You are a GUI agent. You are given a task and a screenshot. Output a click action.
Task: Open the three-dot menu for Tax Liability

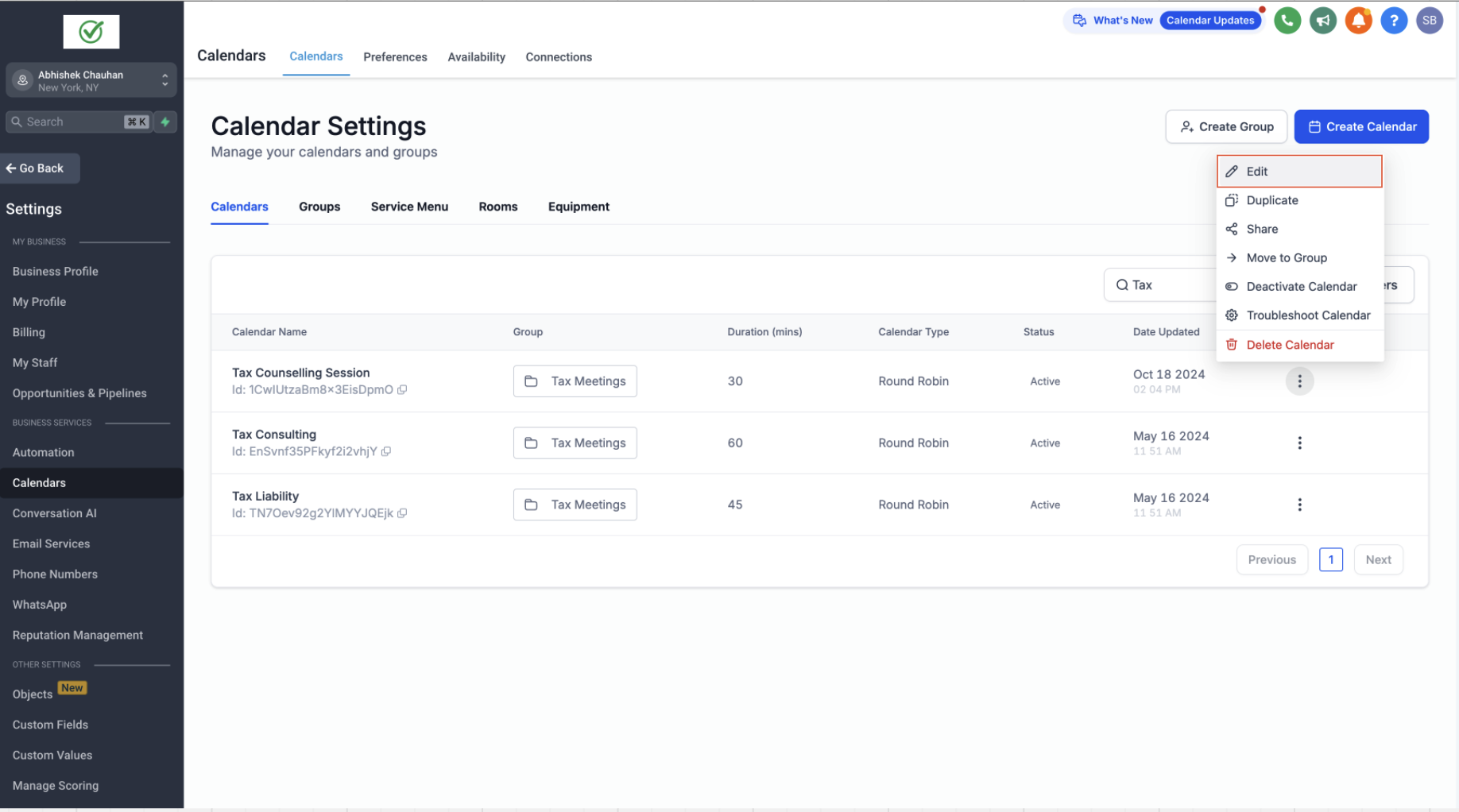pyautogui.click(x=1299, y=505)
